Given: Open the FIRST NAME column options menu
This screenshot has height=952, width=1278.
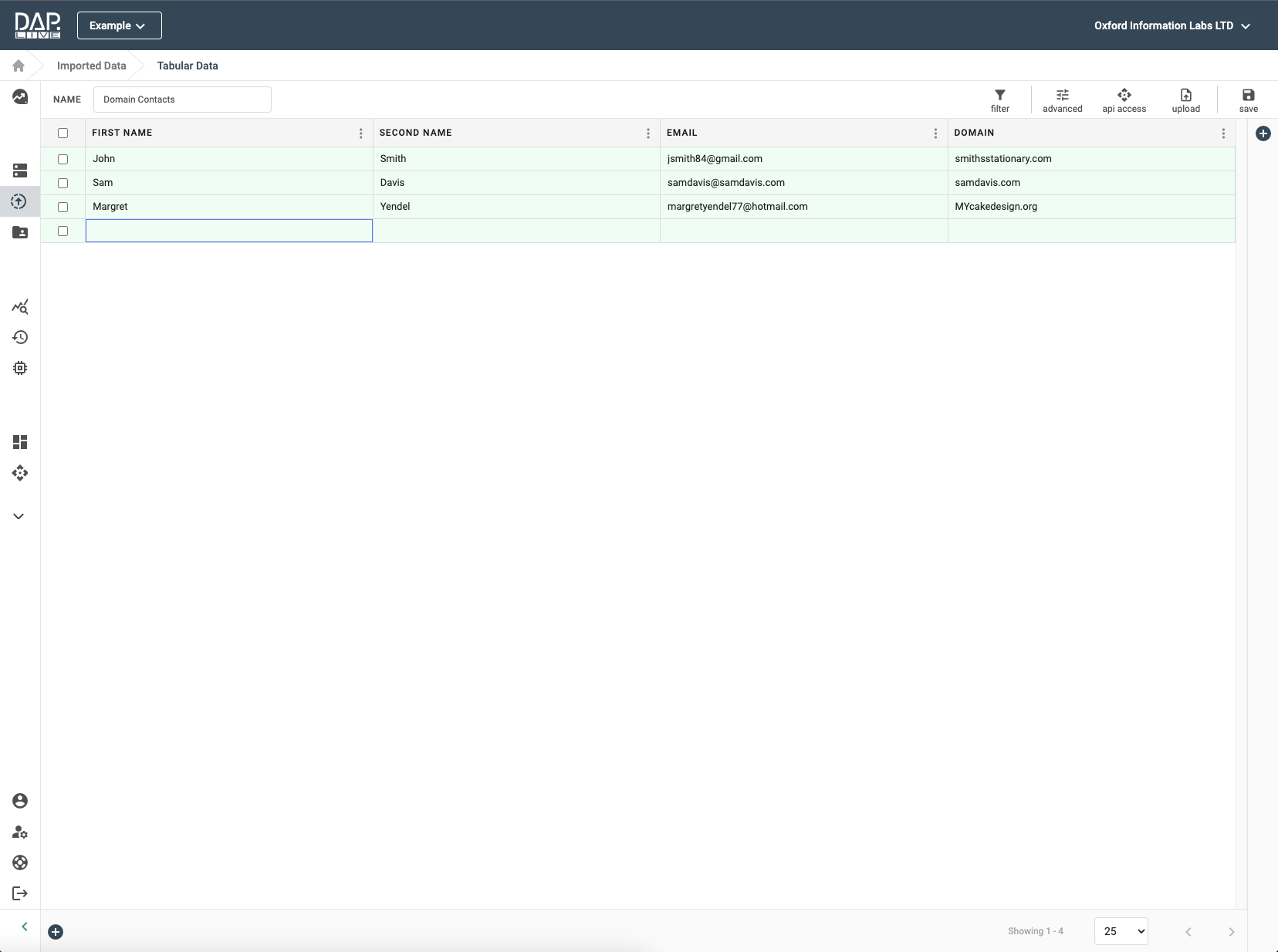Looking at the screenshot, I should click(x=360, y=133).
